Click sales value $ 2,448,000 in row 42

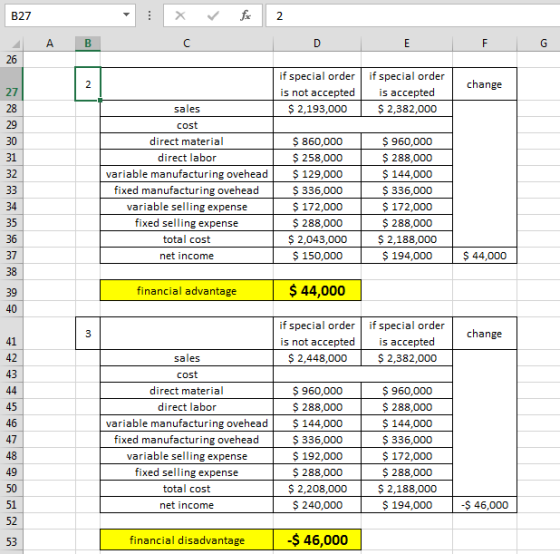point(317,358)
